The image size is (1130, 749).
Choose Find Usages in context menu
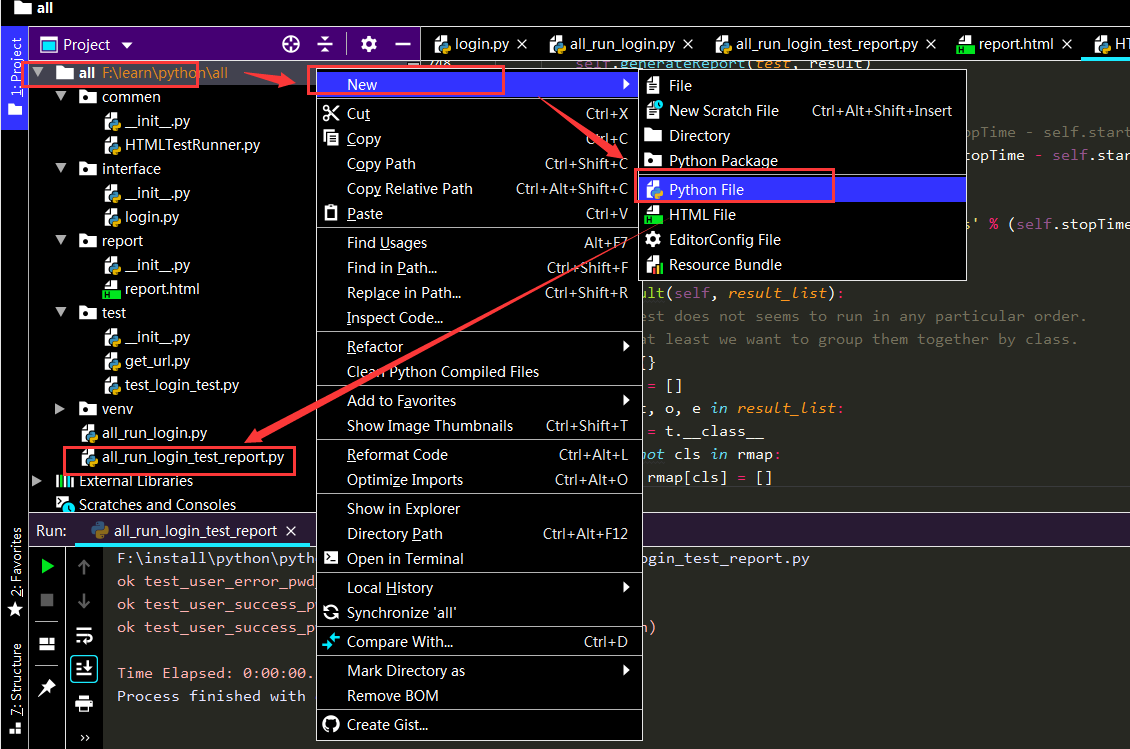click(x=479, y=243)
